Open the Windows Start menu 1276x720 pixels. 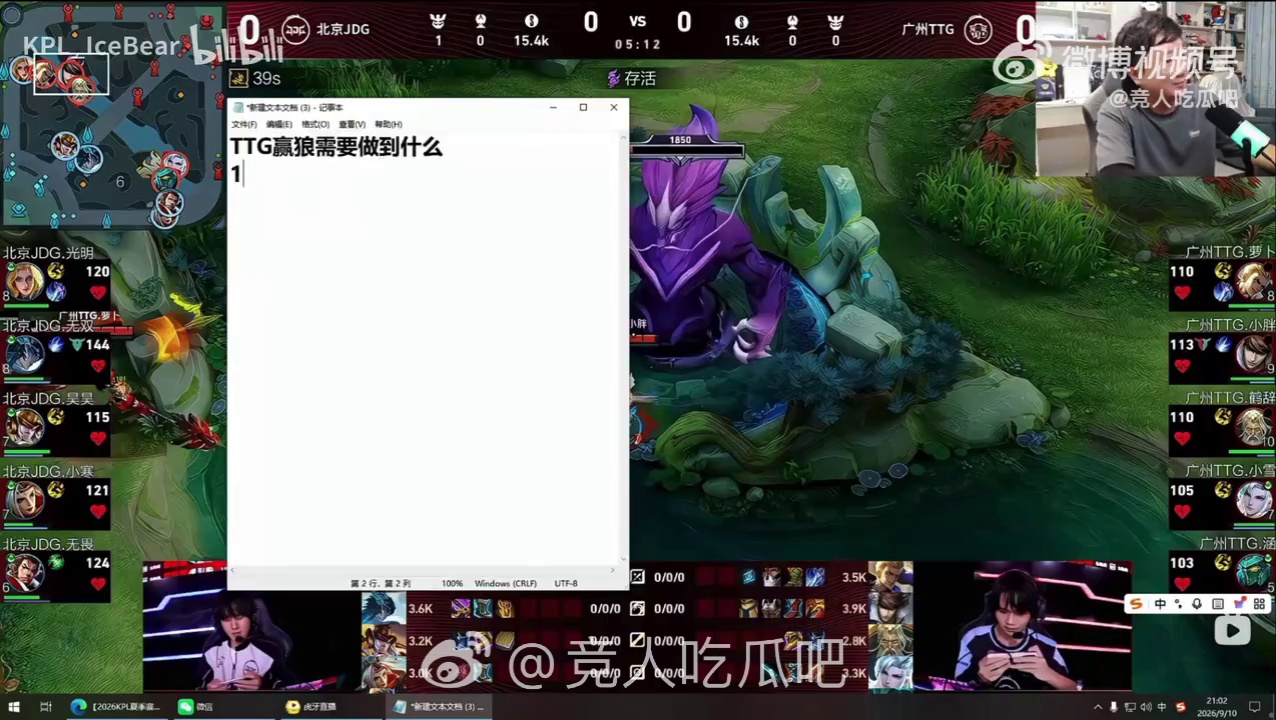click(x=14, y=706)
